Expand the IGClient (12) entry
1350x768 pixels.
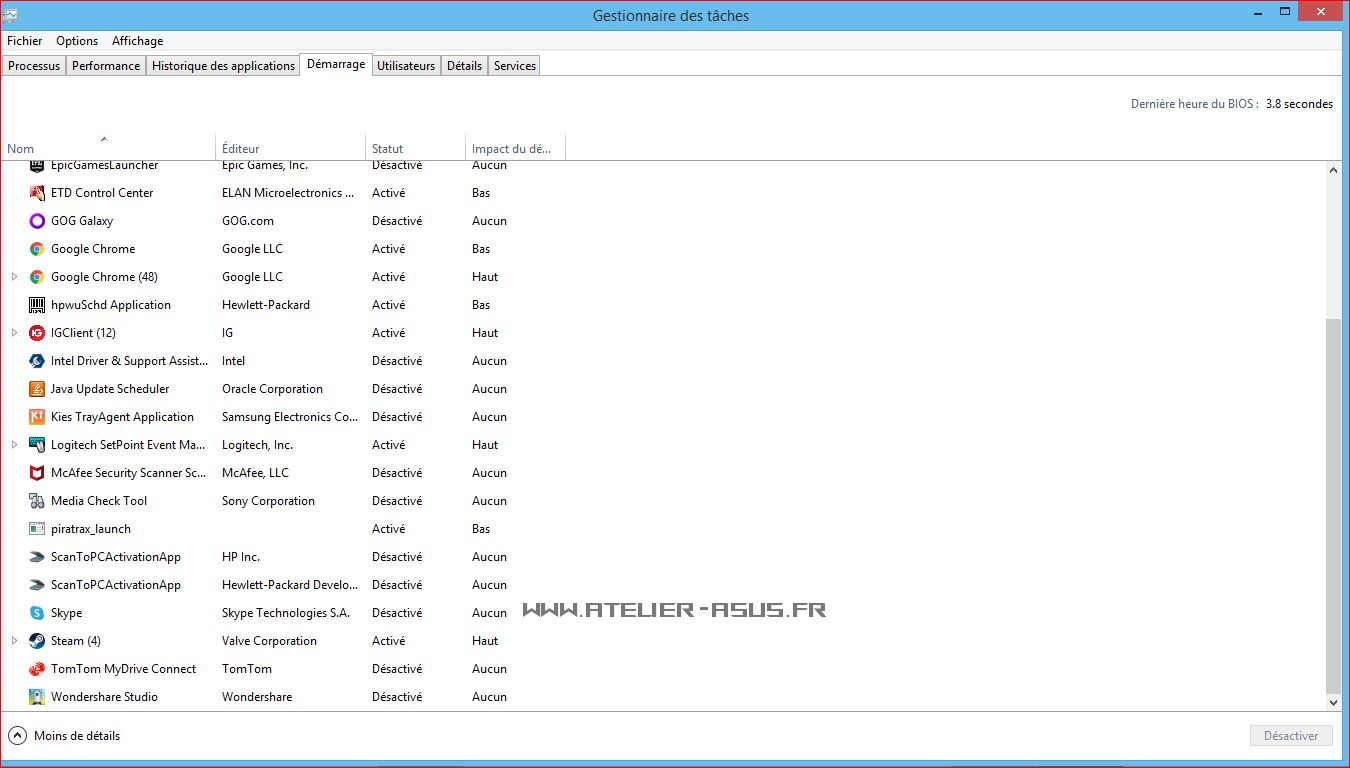point(14,333)
